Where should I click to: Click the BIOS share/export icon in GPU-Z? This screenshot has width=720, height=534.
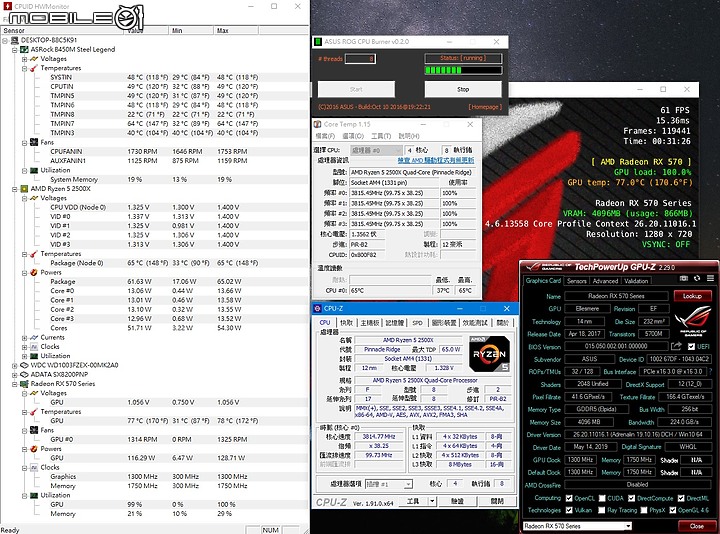coord(676,346)
